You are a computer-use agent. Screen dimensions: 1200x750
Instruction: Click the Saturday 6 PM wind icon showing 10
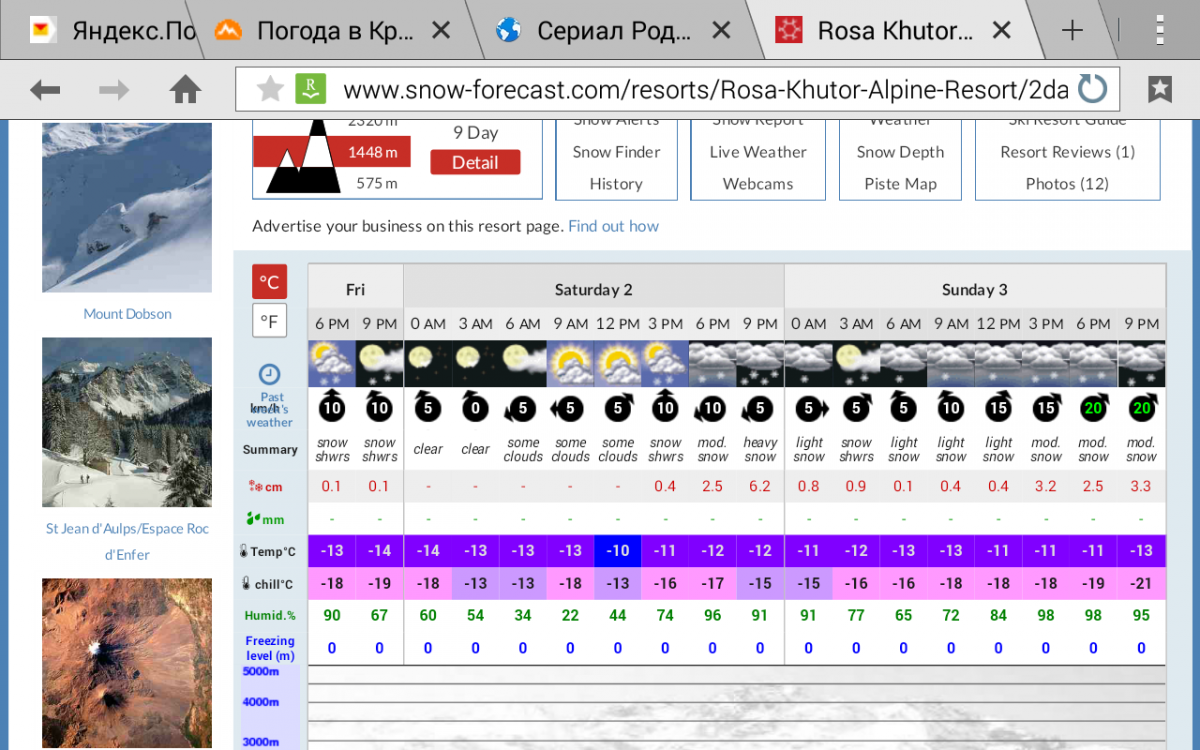713,407
